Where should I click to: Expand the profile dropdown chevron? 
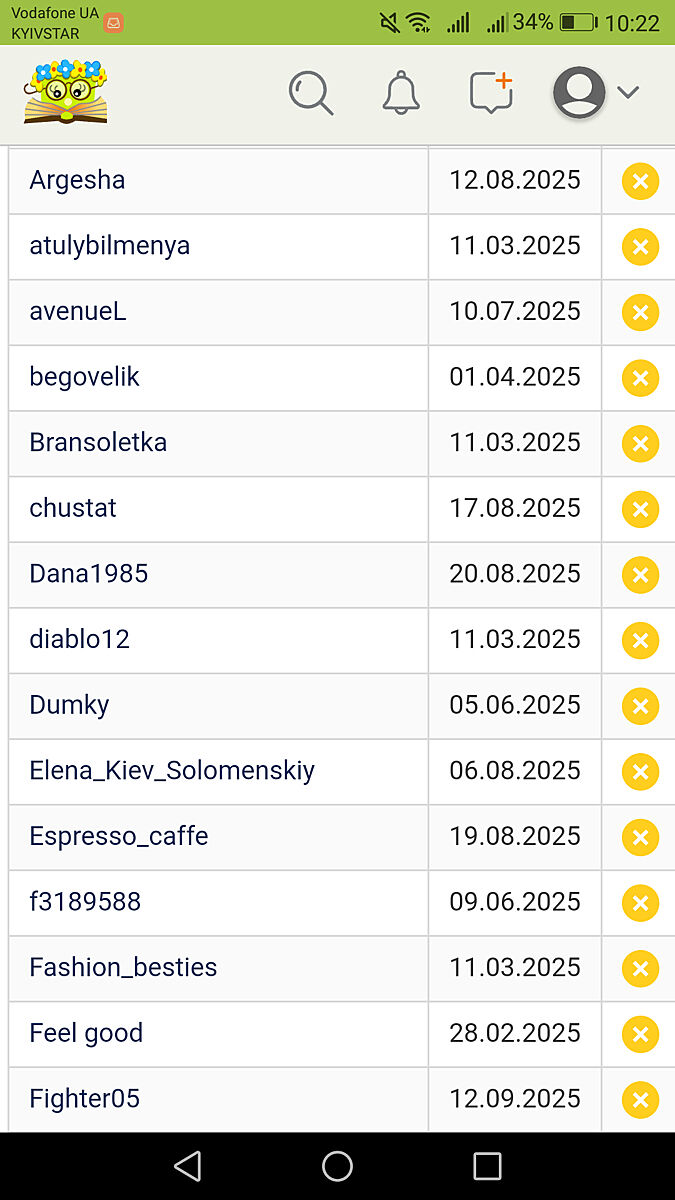pos(628,93)
